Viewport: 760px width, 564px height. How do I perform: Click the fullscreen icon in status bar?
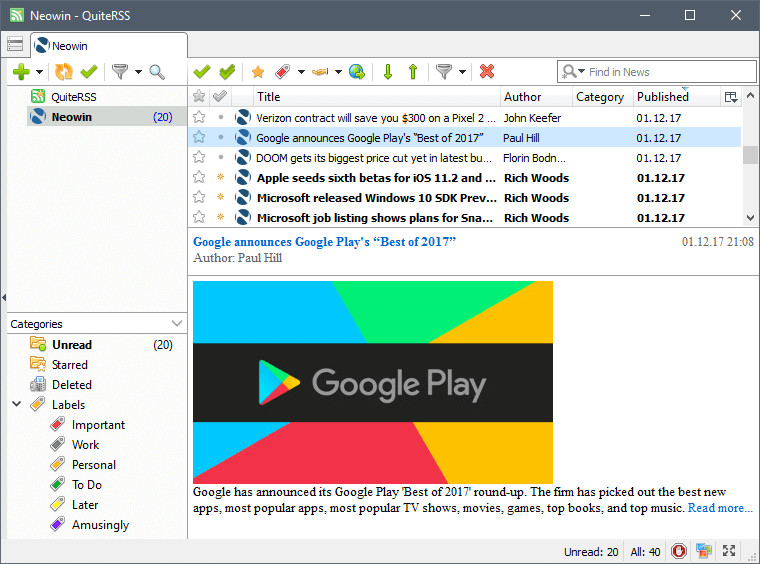click(x=729, y=551)
